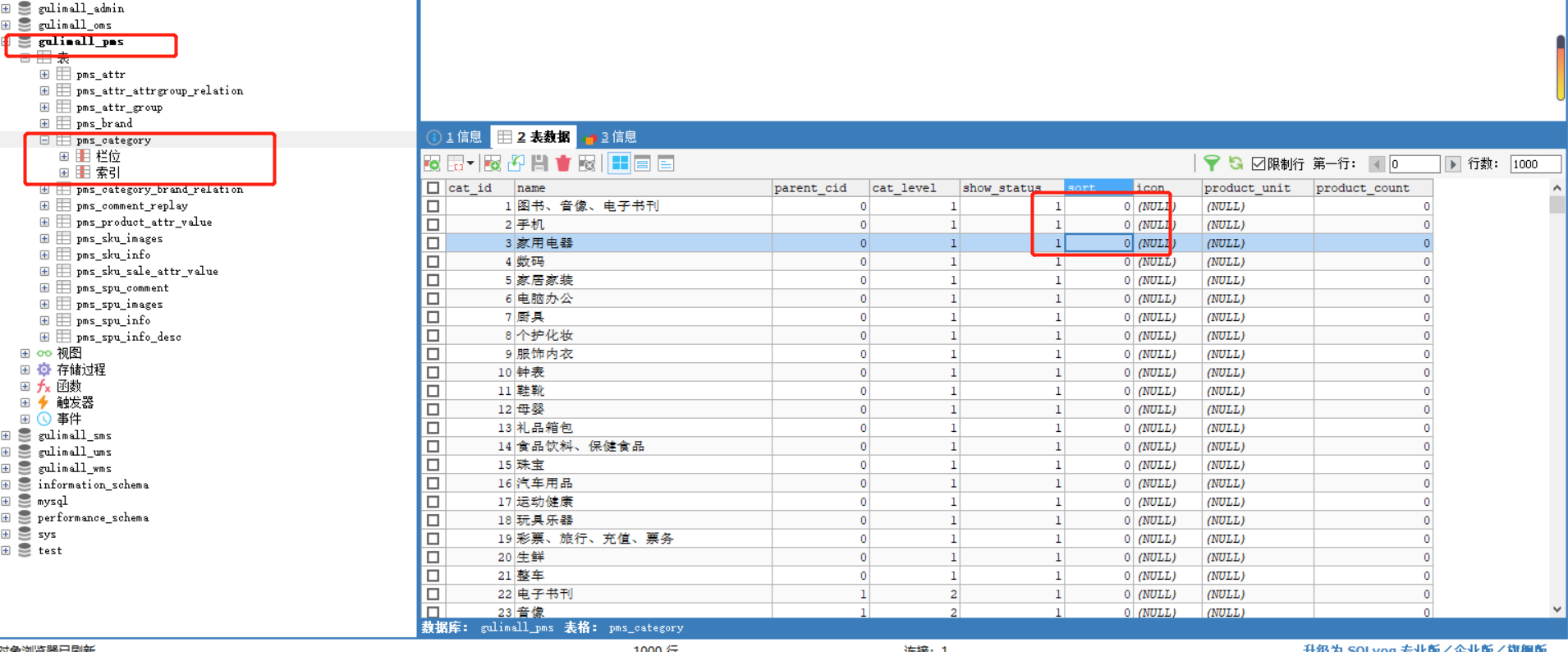The height and width of the screenshot is (652, 1568).
Task: Click the indexes icon under pms_category
Action: (83, 172)
